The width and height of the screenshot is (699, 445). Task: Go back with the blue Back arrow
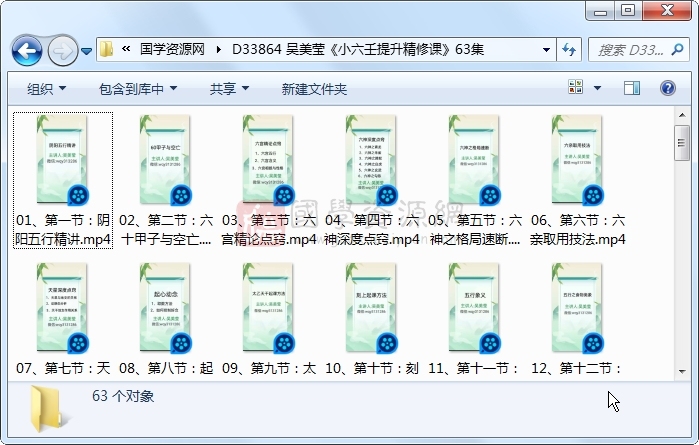(x=27, y=50)
